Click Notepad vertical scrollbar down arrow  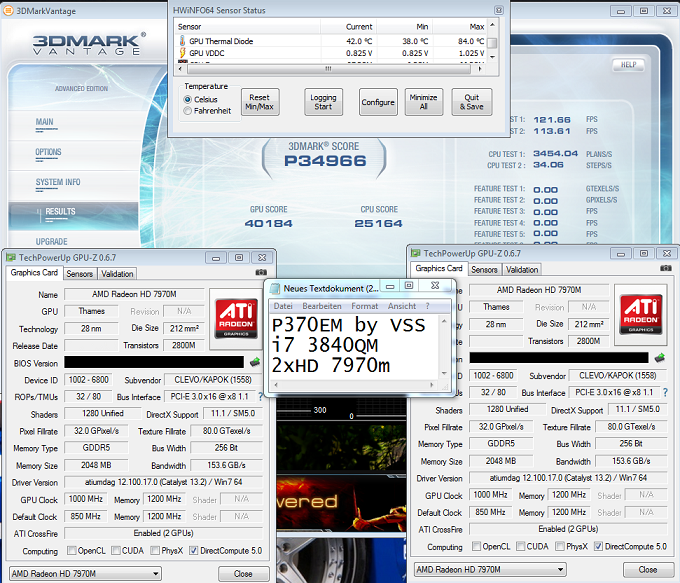[x=444, y=373]
